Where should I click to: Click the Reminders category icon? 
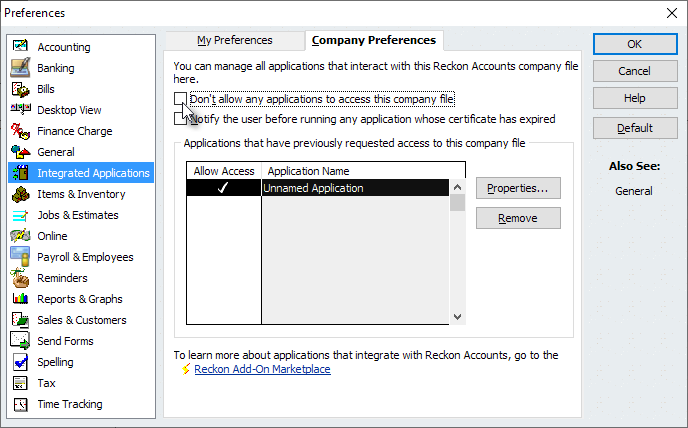[20, 277]
